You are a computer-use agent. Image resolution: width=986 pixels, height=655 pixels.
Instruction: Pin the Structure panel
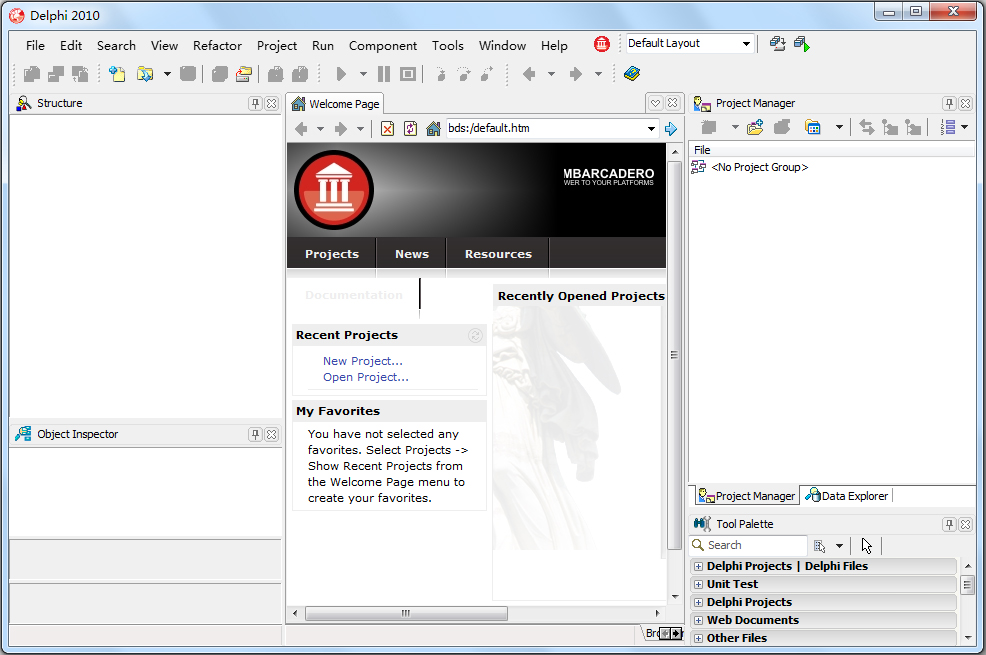255,104
